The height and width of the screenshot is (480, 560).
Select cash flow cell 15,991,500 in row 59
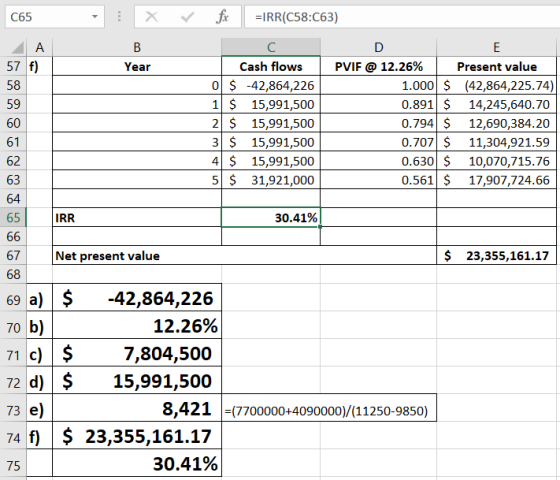(271, 104)
